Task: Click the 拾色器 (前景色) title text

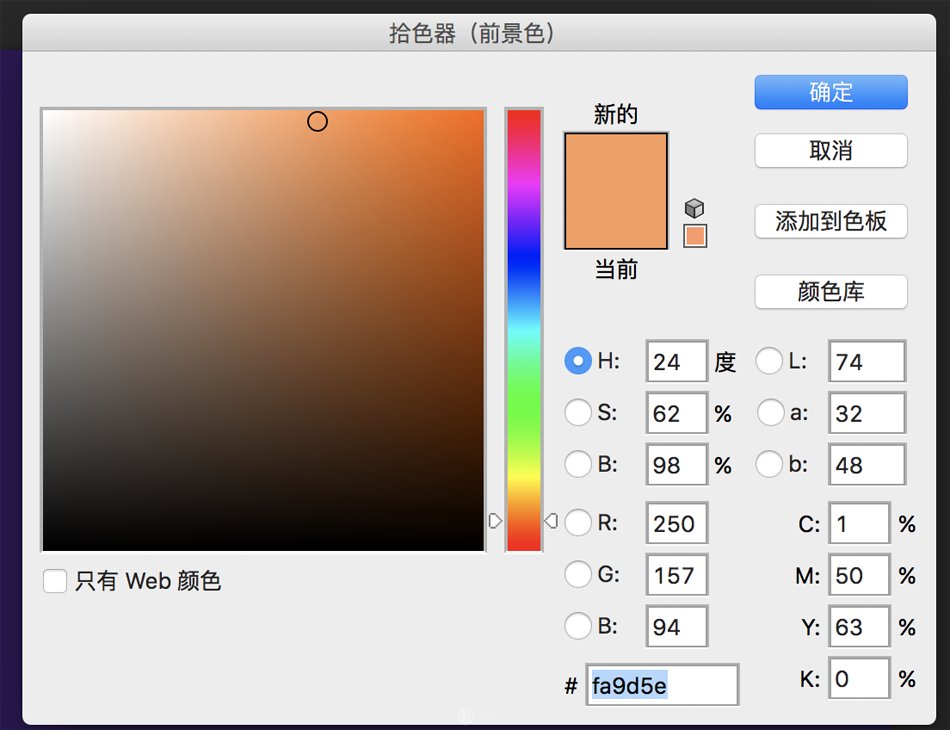Action: pos(472,33)
